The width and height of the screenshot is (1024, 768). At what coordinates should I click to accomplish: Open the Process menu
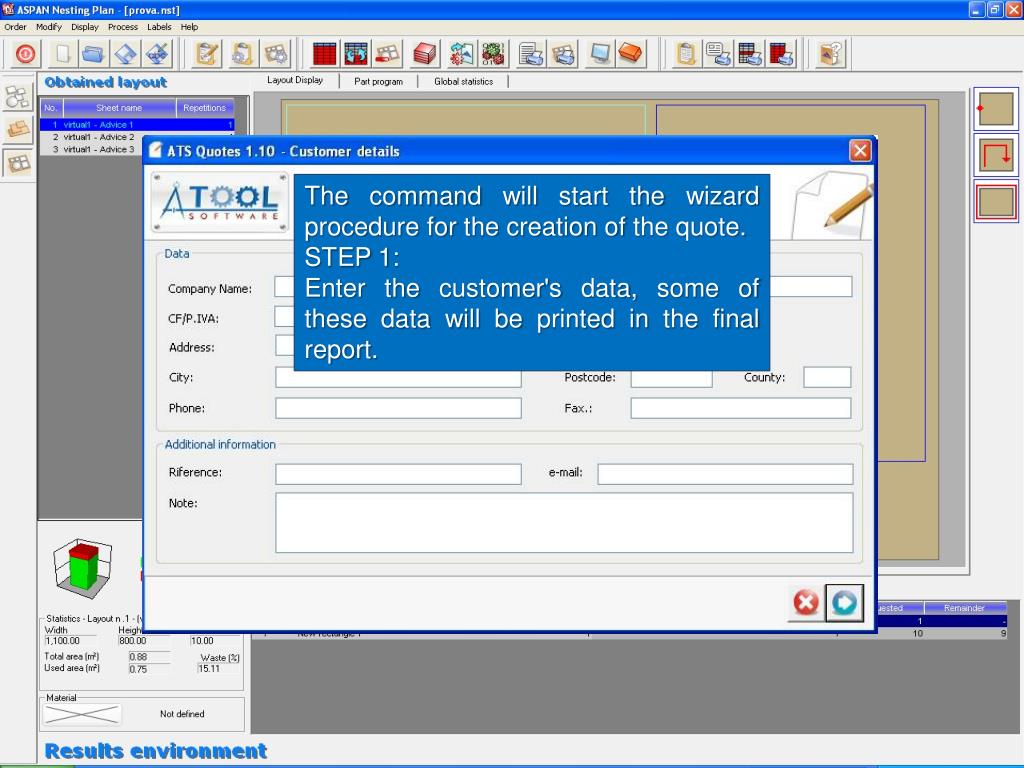pos(123,27)
